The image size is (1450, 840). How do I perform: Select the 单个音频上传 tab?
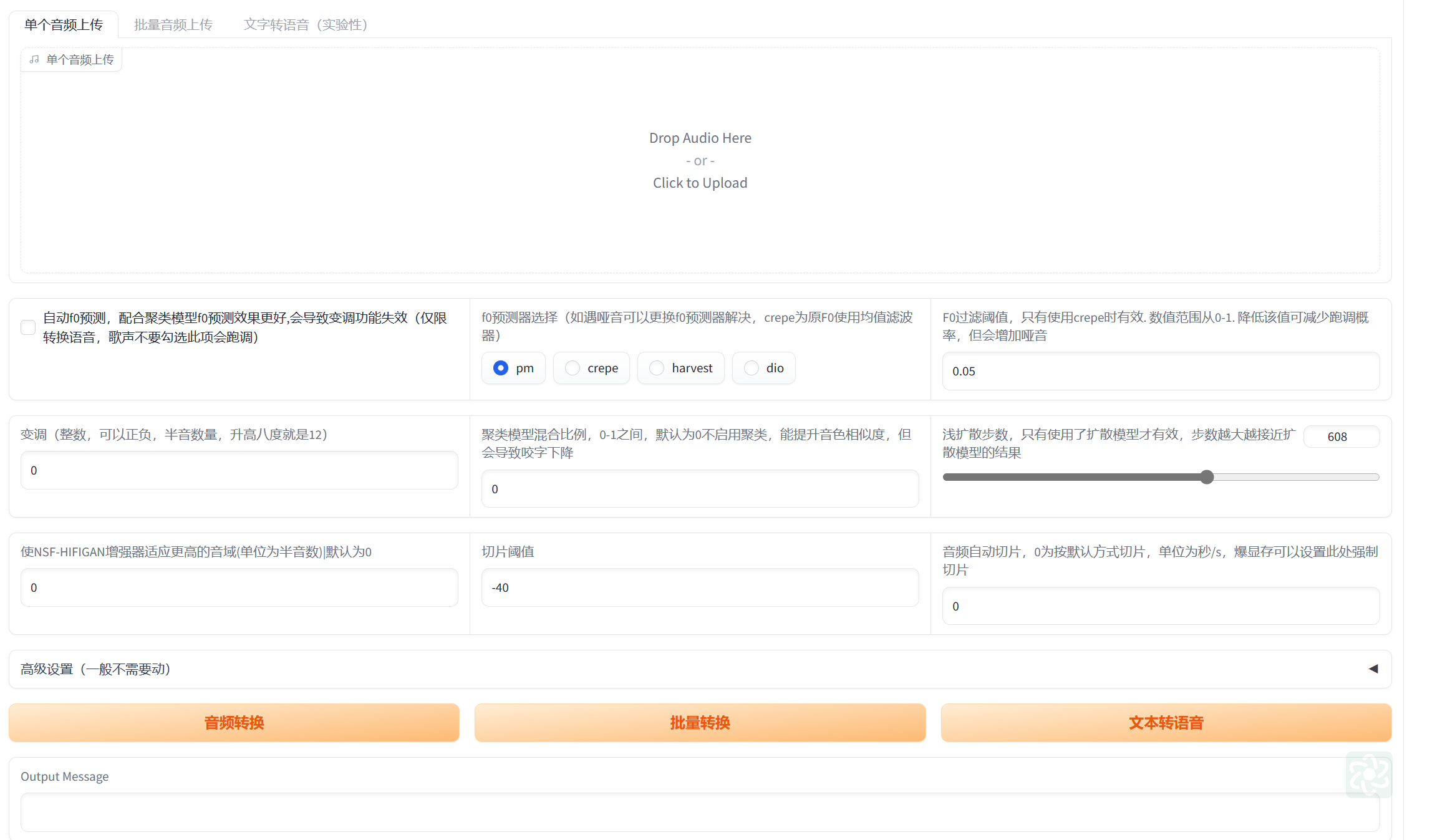64,25
